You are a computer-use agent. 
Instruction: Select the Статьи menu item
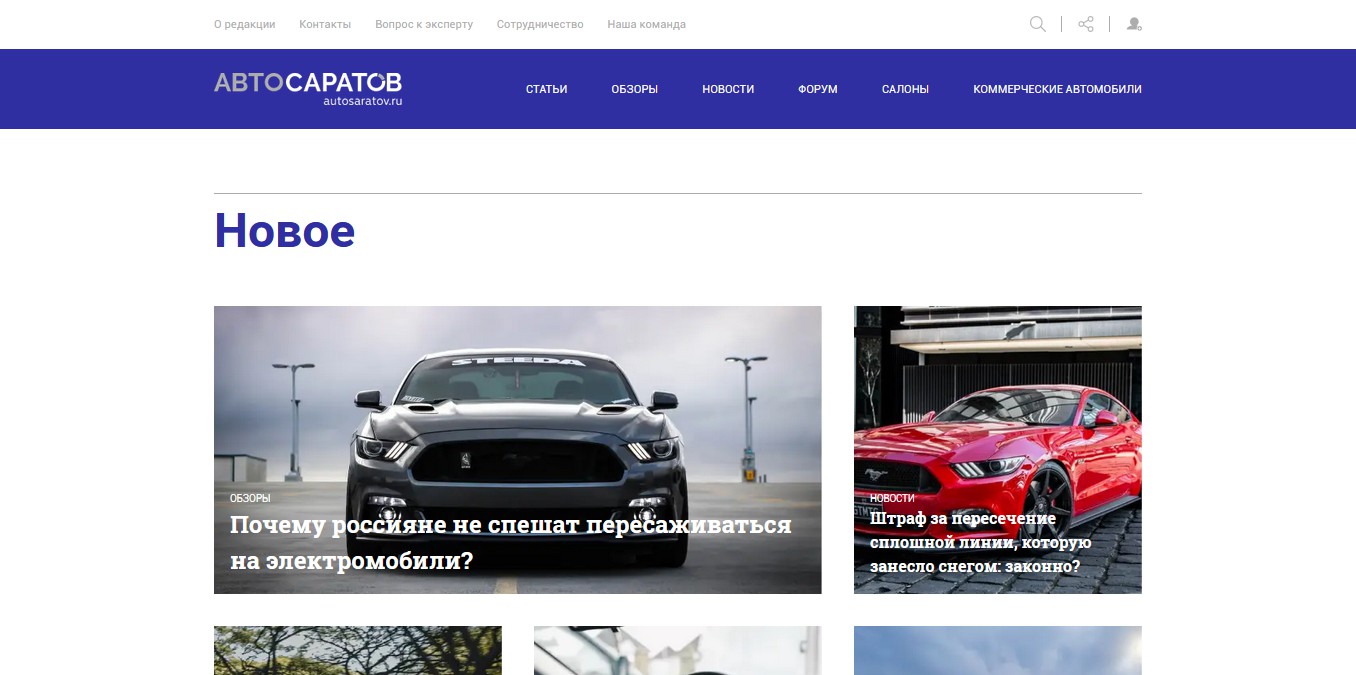(x=547, y=89)
